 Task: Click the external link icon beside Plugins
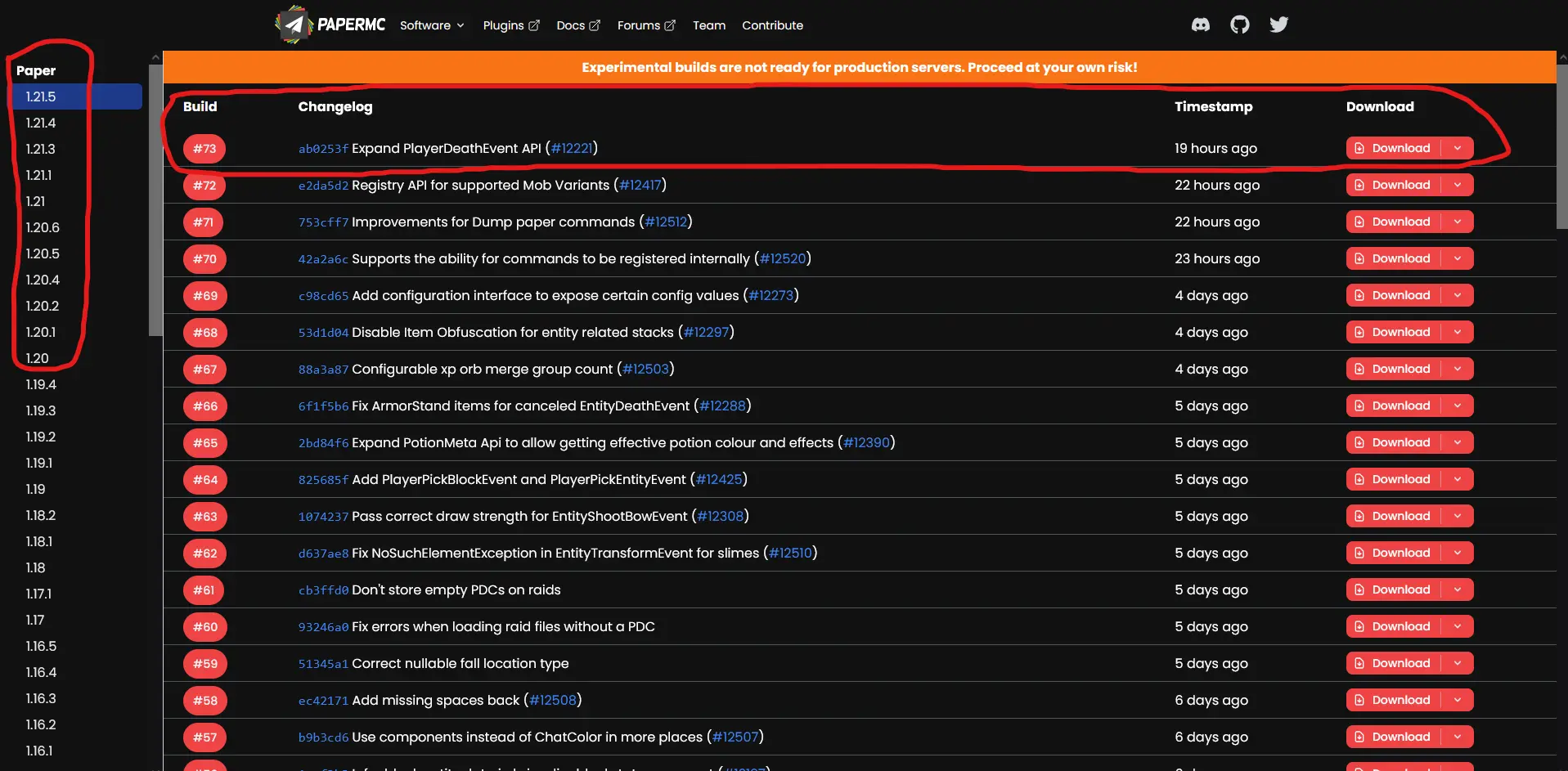[534, 25]
